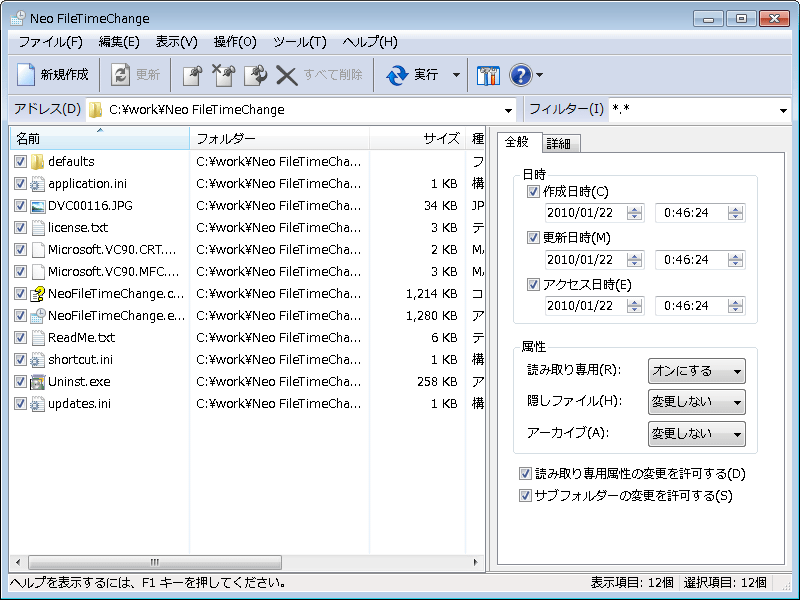
Task: Click the scroll left arrow of file list
Action: pyautogui.click(x=18, y=562)
